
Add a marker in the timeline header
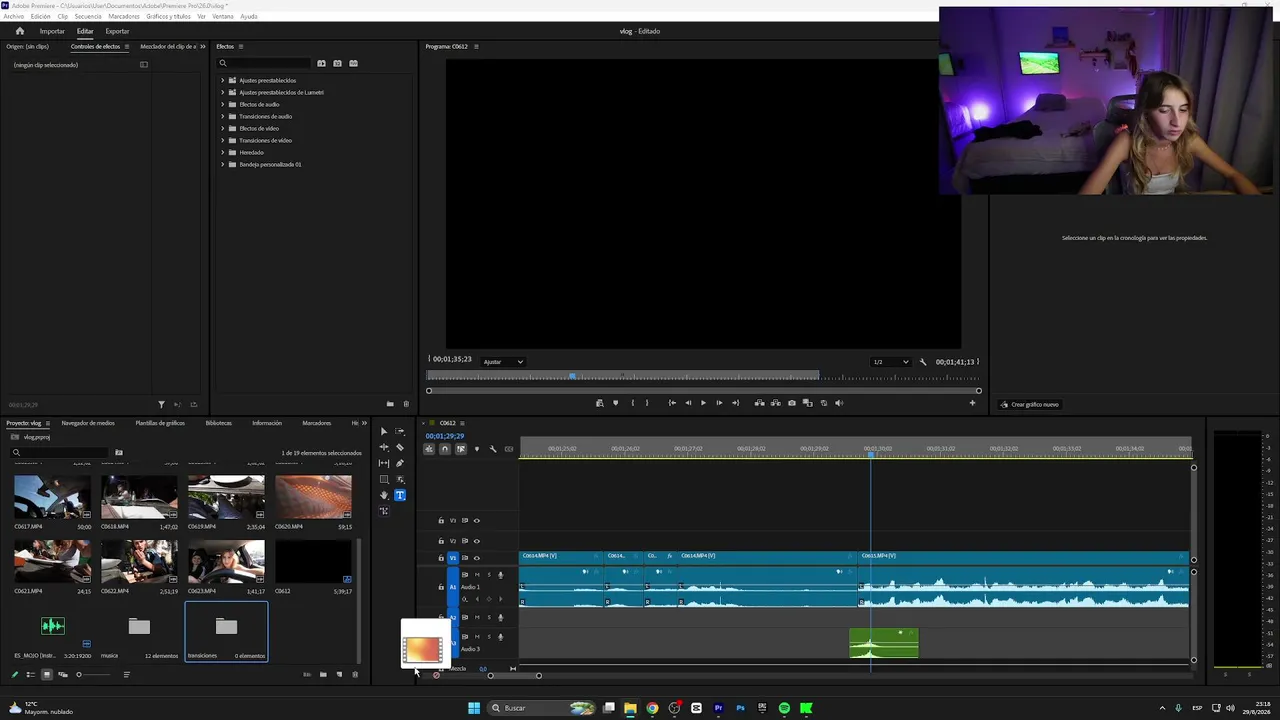477,449
